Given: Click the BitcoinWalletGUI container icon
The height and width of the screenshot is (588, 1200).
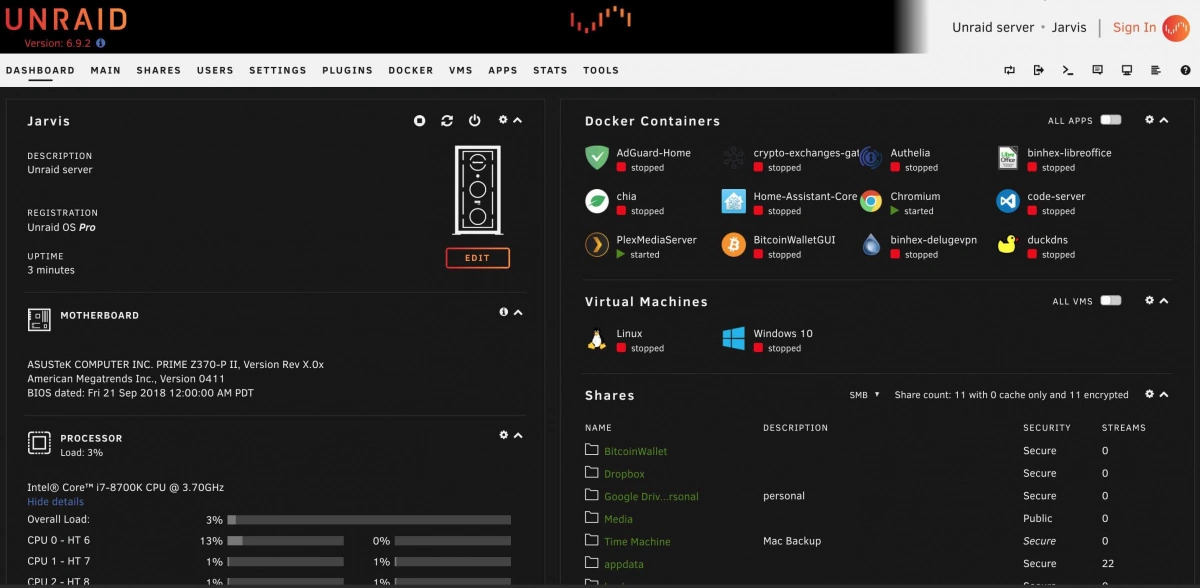Looking at the screenshot, I should click(x=734, y=245).
